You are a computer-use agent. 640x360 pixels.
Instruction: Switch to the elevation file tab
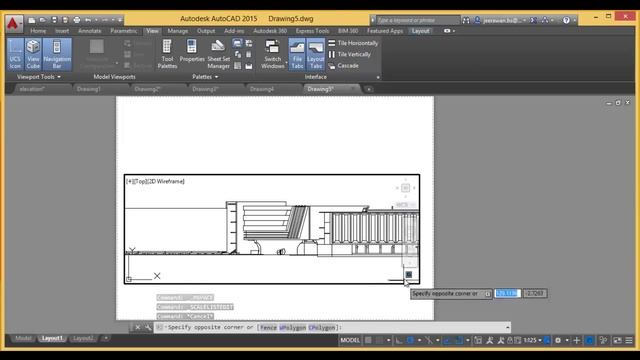coord(32,89)
